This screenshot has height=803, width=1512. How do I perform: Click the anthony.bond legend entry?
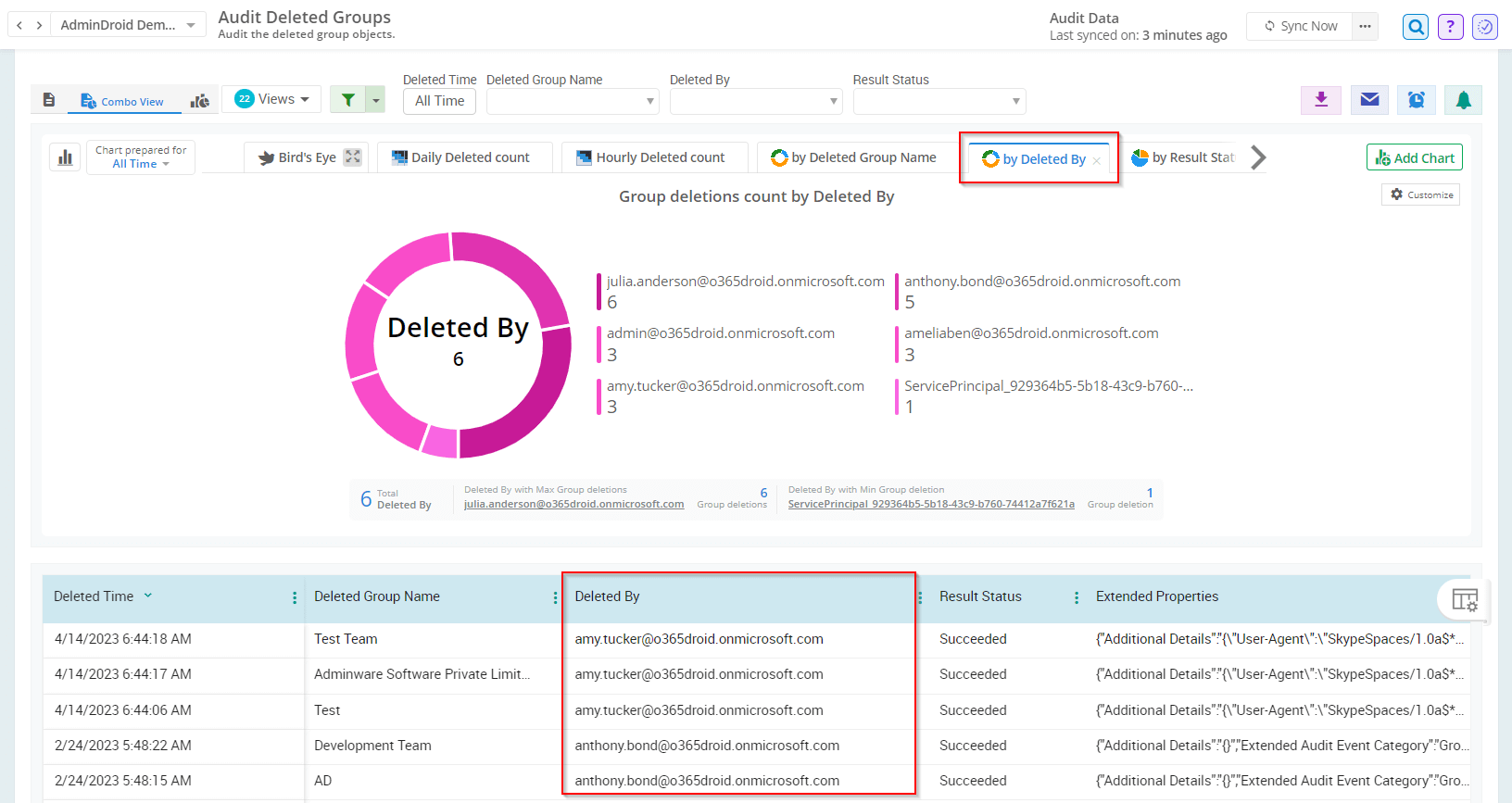[x=1038, y=292]
